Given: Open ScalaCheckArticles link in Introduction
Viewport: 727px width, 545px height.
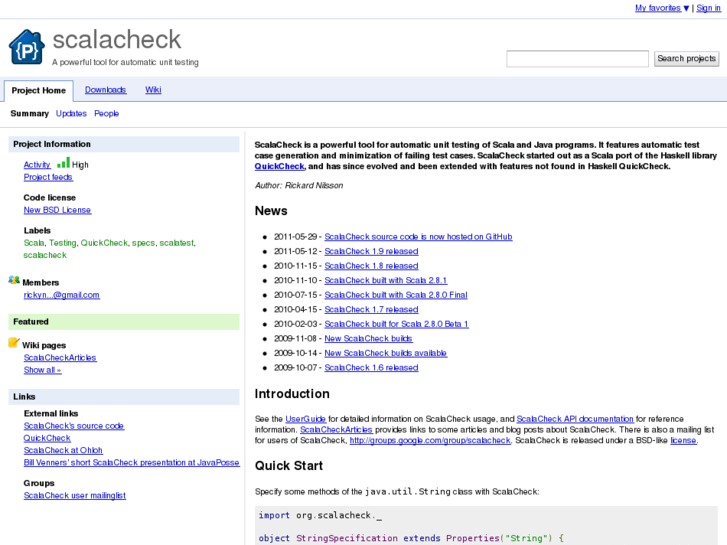Looking at the screenshot, I should [336, 430].
